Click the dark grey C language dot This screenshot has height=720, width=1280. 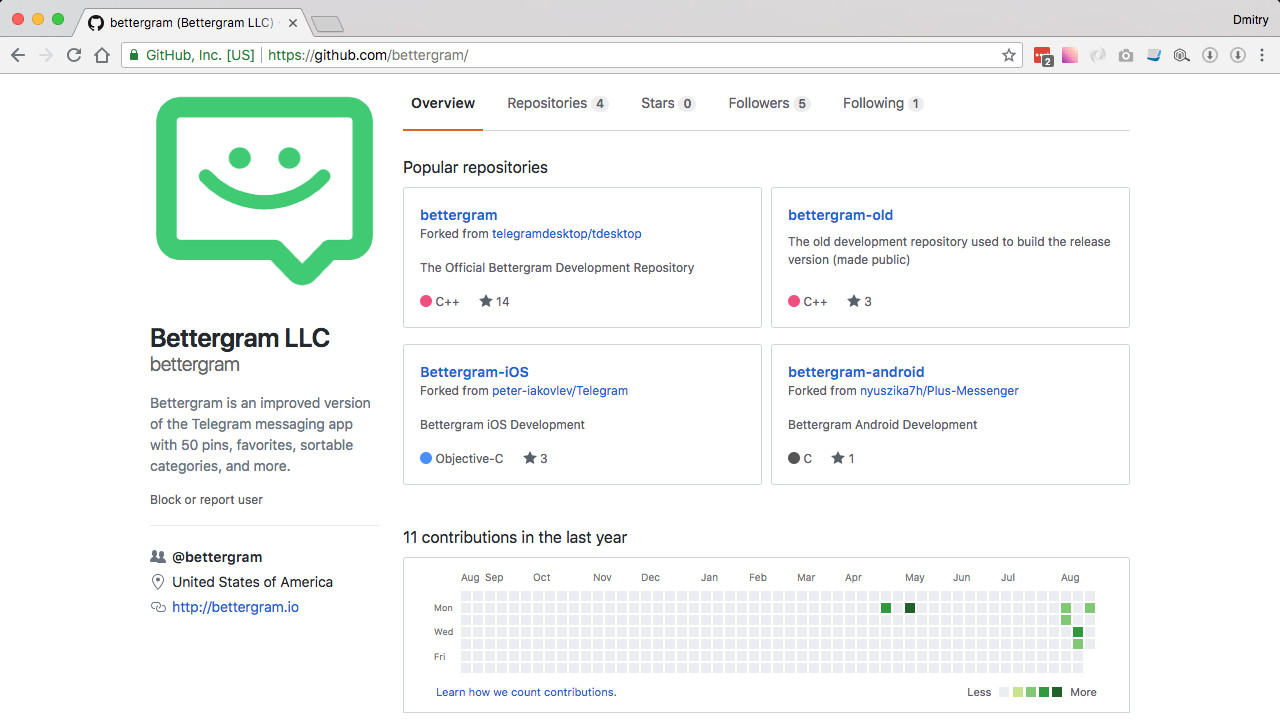coord(794,458)
